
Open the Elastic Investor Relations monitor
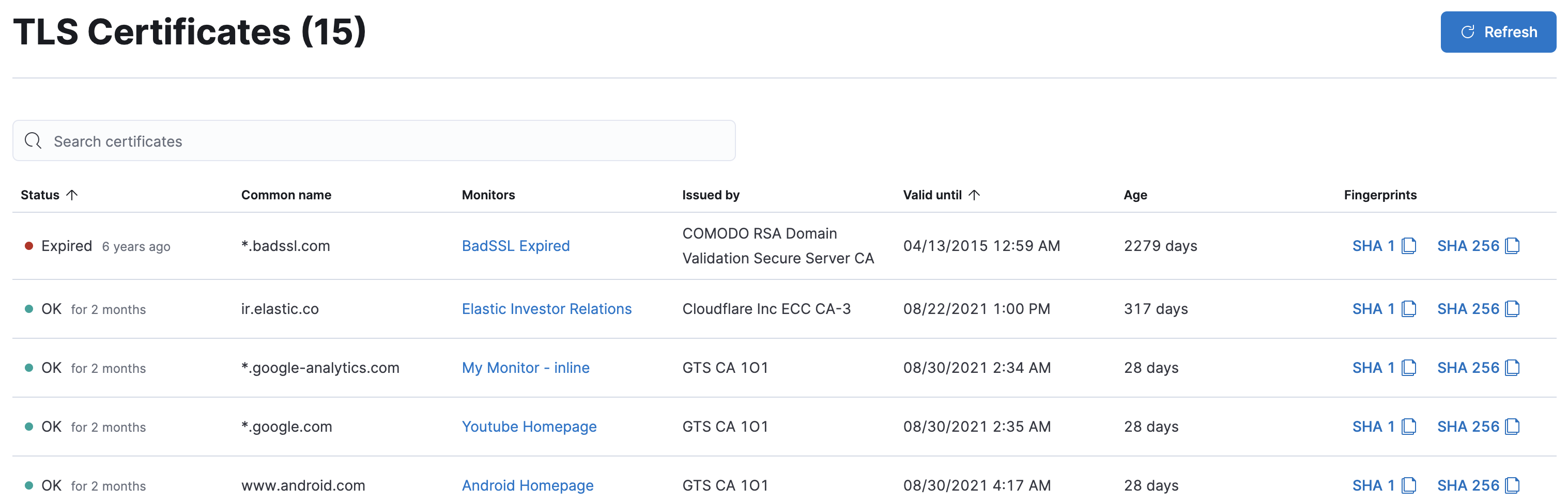pos(547,308)
